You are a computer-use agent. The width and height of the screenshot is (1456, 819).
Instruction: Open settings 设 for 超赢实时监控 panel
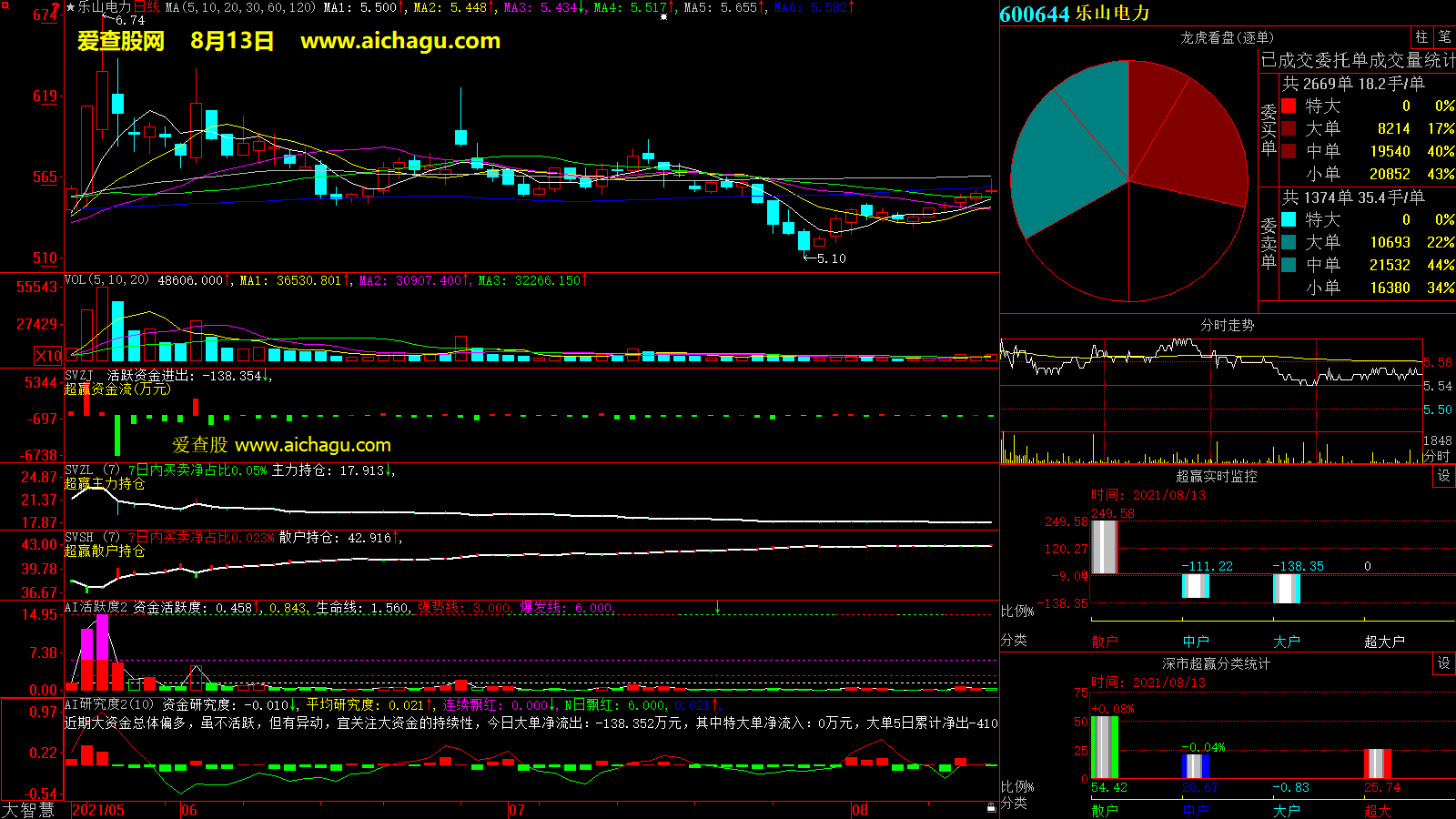tap(1444, 476)
